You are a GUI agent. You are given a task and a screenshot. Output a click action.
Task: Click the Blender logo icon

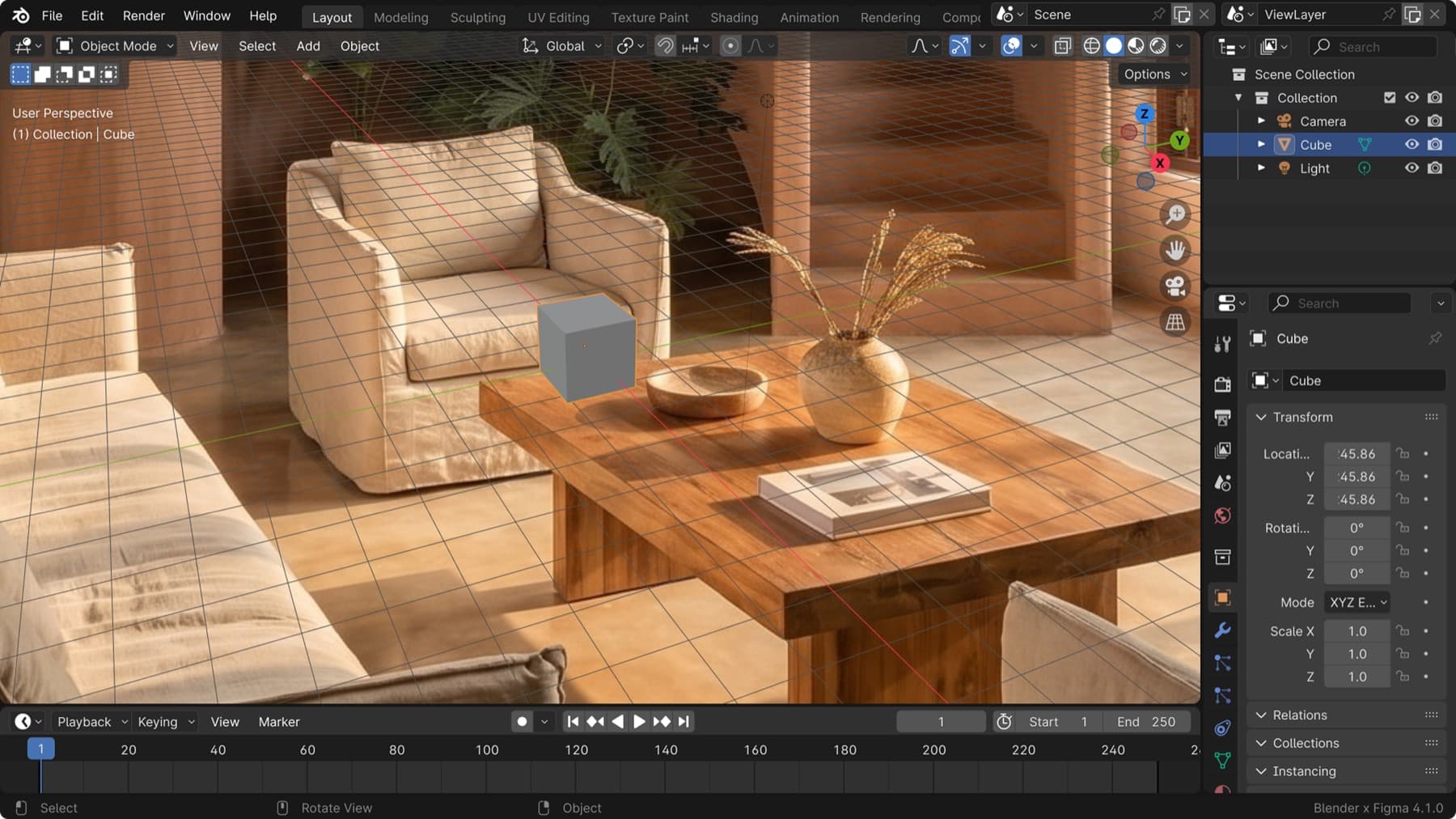coord(20,15)
